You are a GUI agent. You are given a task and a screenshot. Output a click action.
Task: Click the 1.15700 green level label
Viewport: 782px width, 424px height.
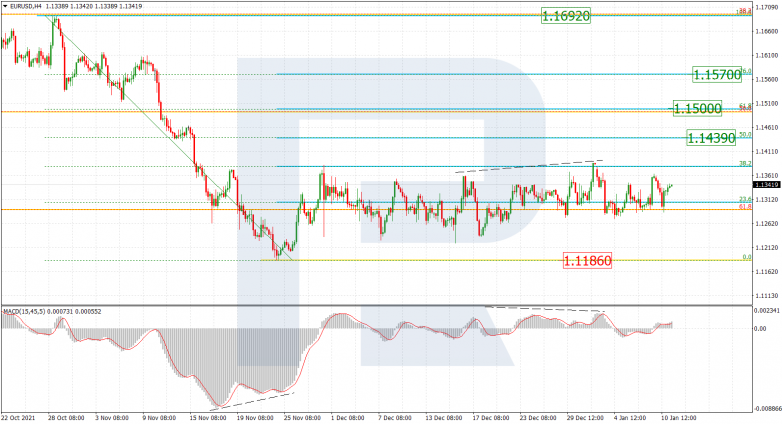[717, 75]
